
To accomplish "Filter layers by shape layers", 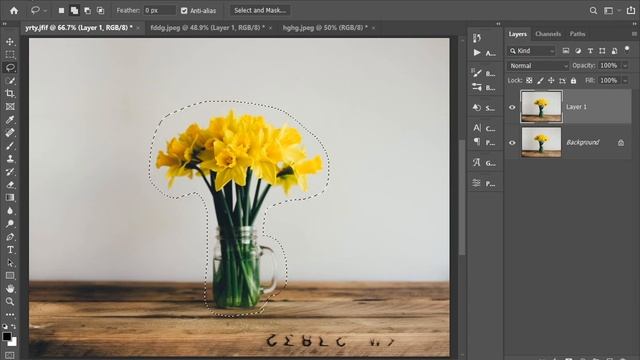I will [602, 51].
